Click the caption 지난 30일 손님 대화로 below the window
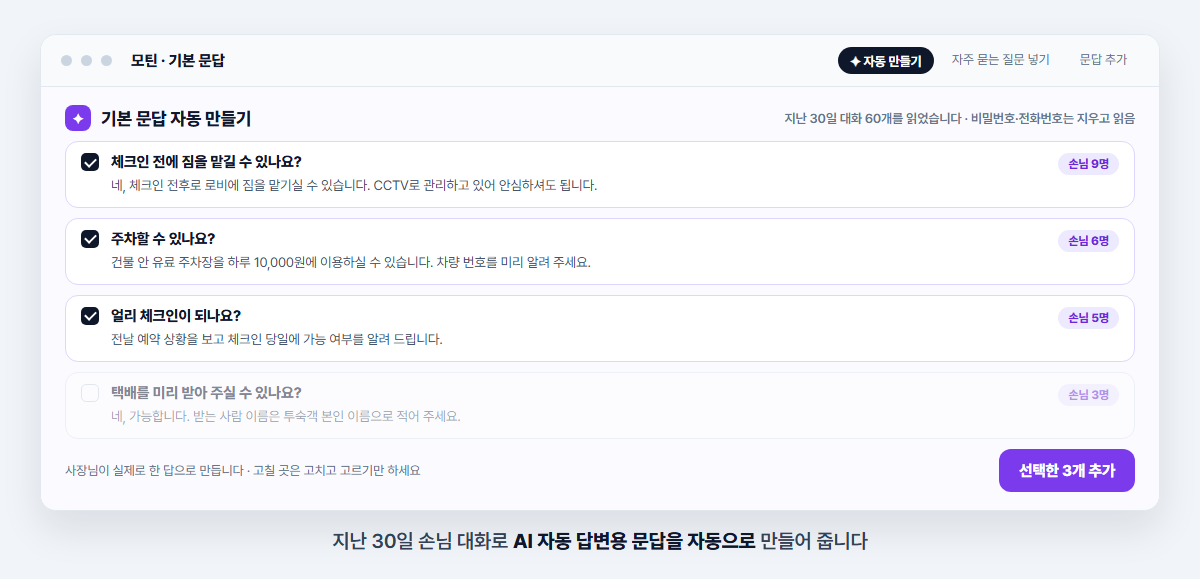This screenshot has height=579, width=1200. (x=420, y=542)
